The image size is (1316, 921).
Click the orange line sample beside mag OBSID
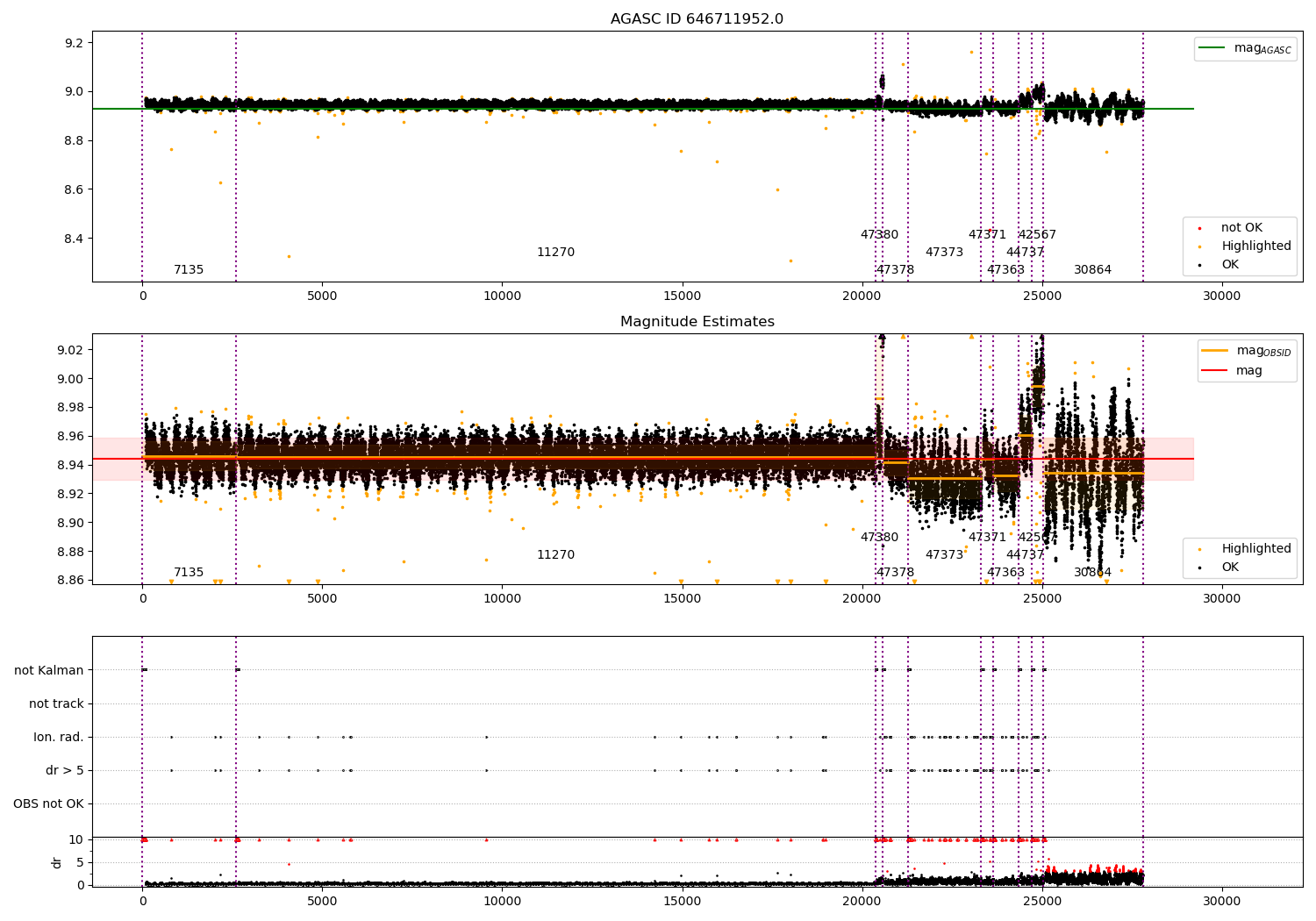click(1215, 351)
